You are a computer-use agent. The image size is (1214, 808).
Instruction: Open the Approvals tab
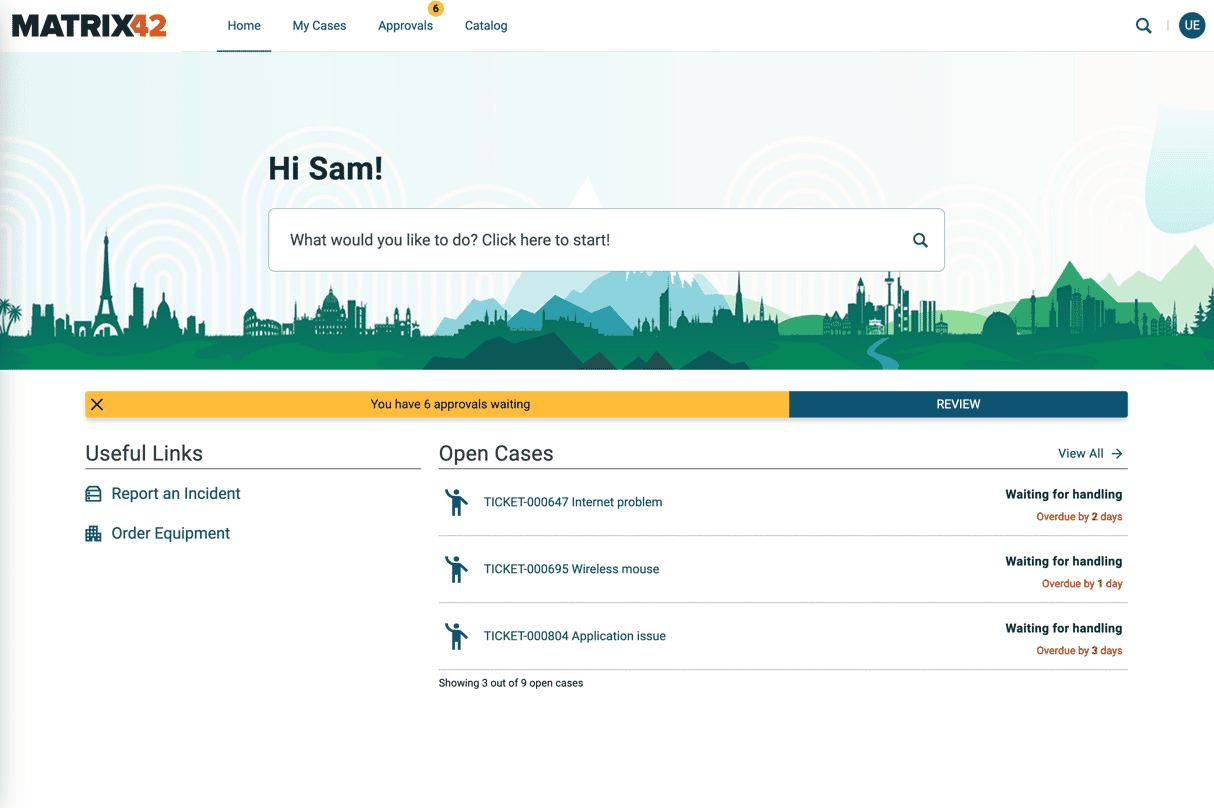coord(405,26)
